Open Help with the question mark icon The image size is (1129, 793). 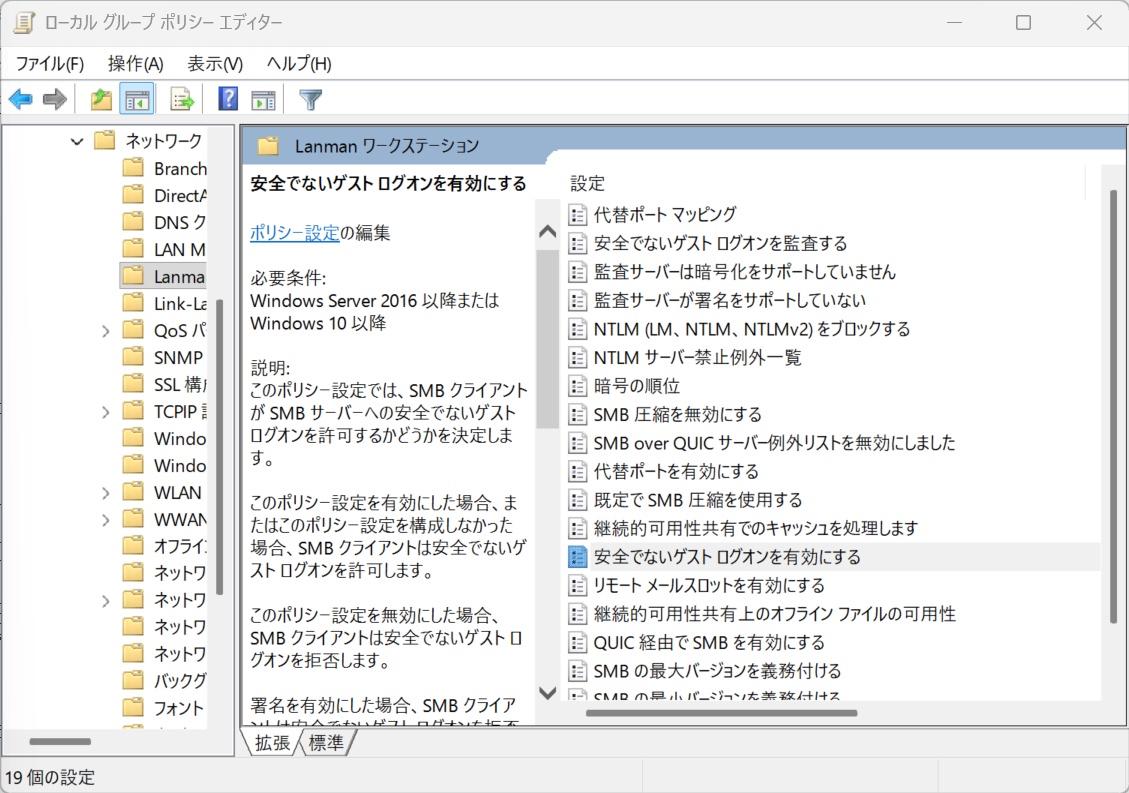(x=228, y=99)
